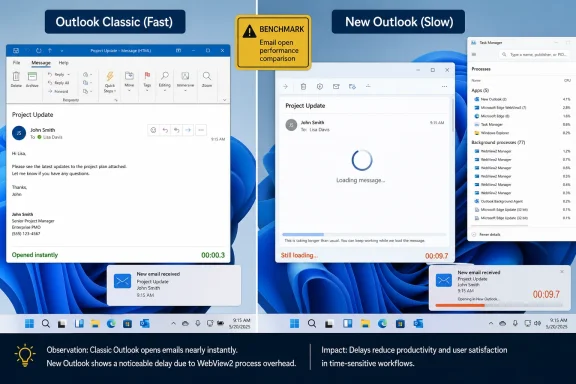The width and height of the screenshot is (576, 384).
Task: Click Reply in the Classic Respond group
Action: coord(56,75)
